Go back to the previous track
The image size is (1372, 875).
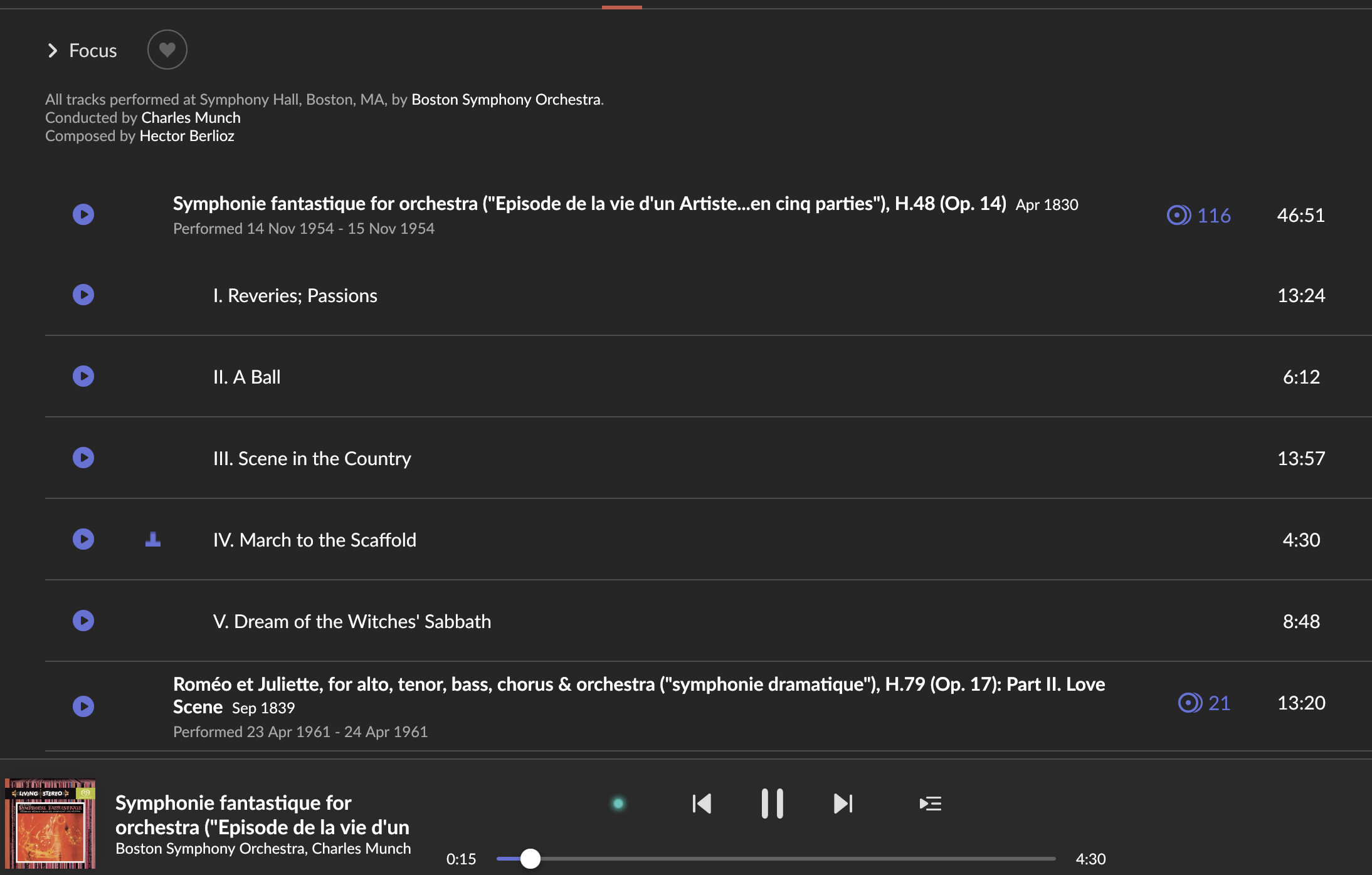[702, 803]
